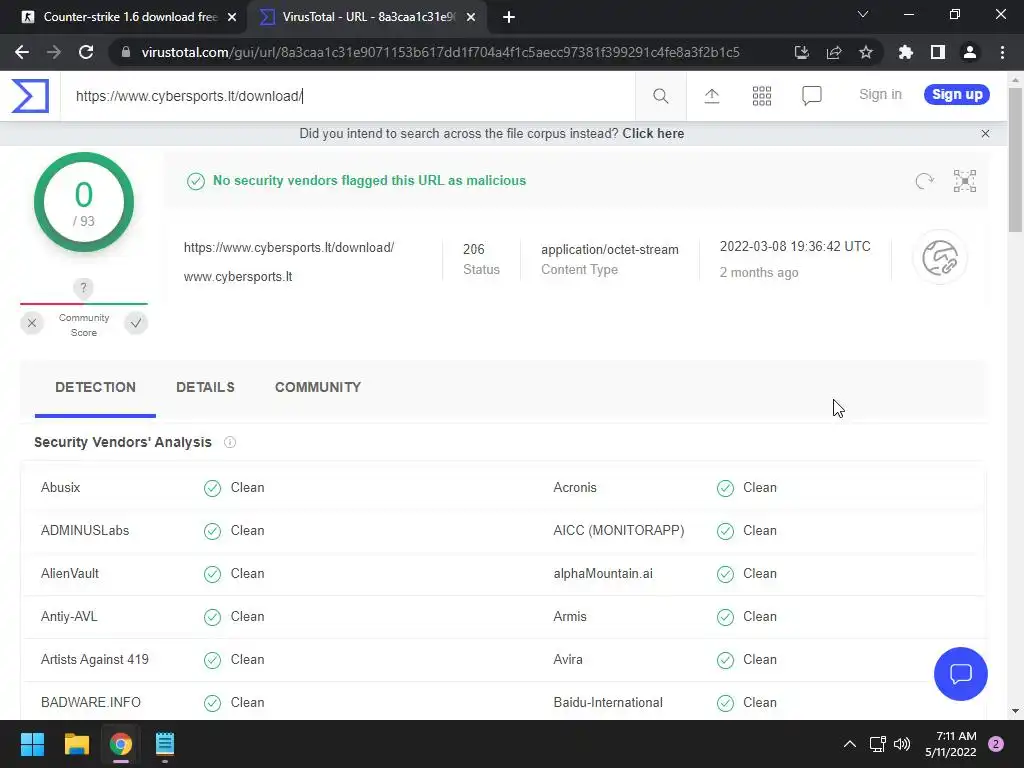The image size is (1024, 768).
Task: Click the ADMINUSLabs vendor name
Action: pos(85,530)
